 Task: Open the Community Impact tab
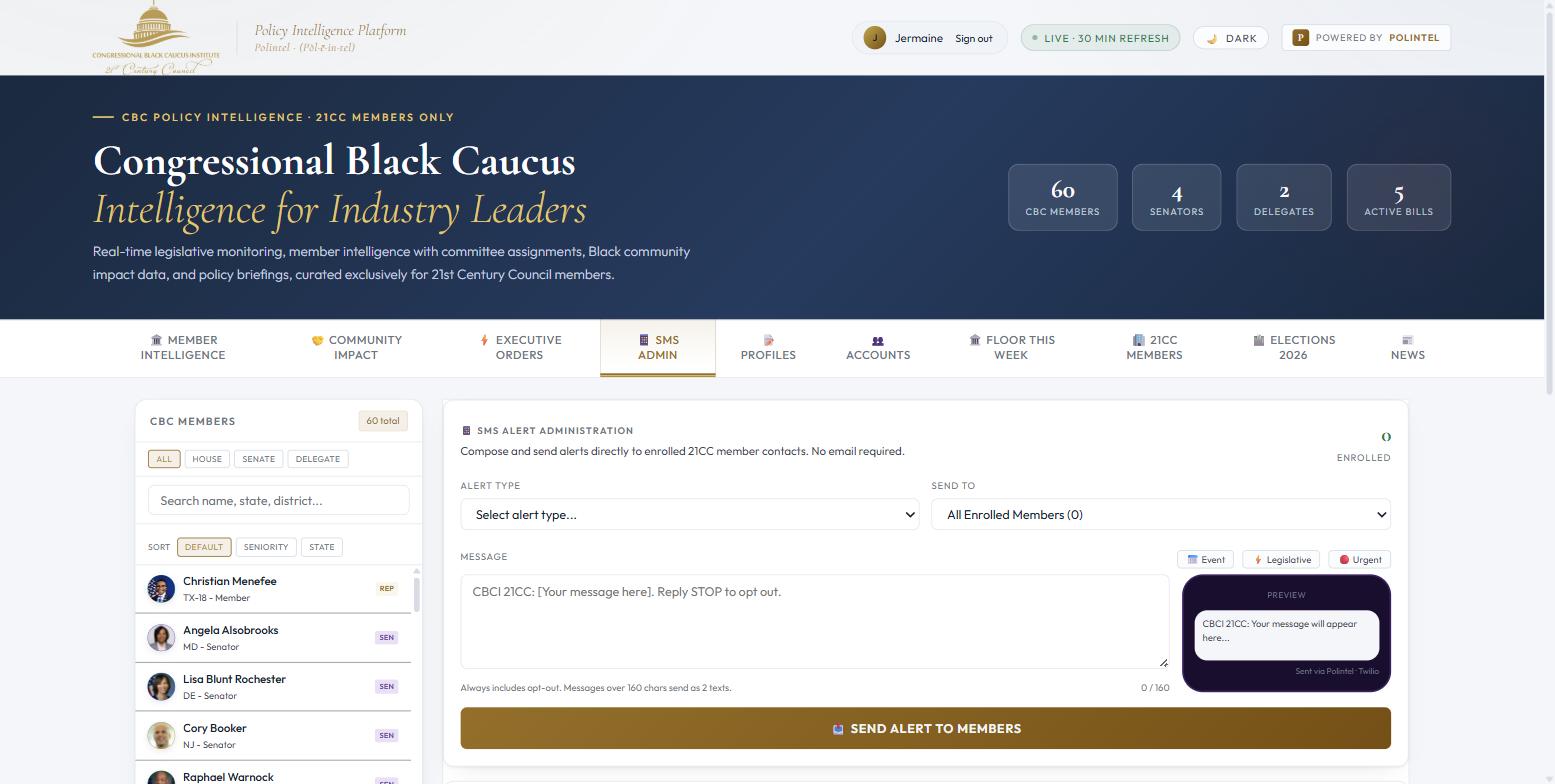click(x=356, y=348)
